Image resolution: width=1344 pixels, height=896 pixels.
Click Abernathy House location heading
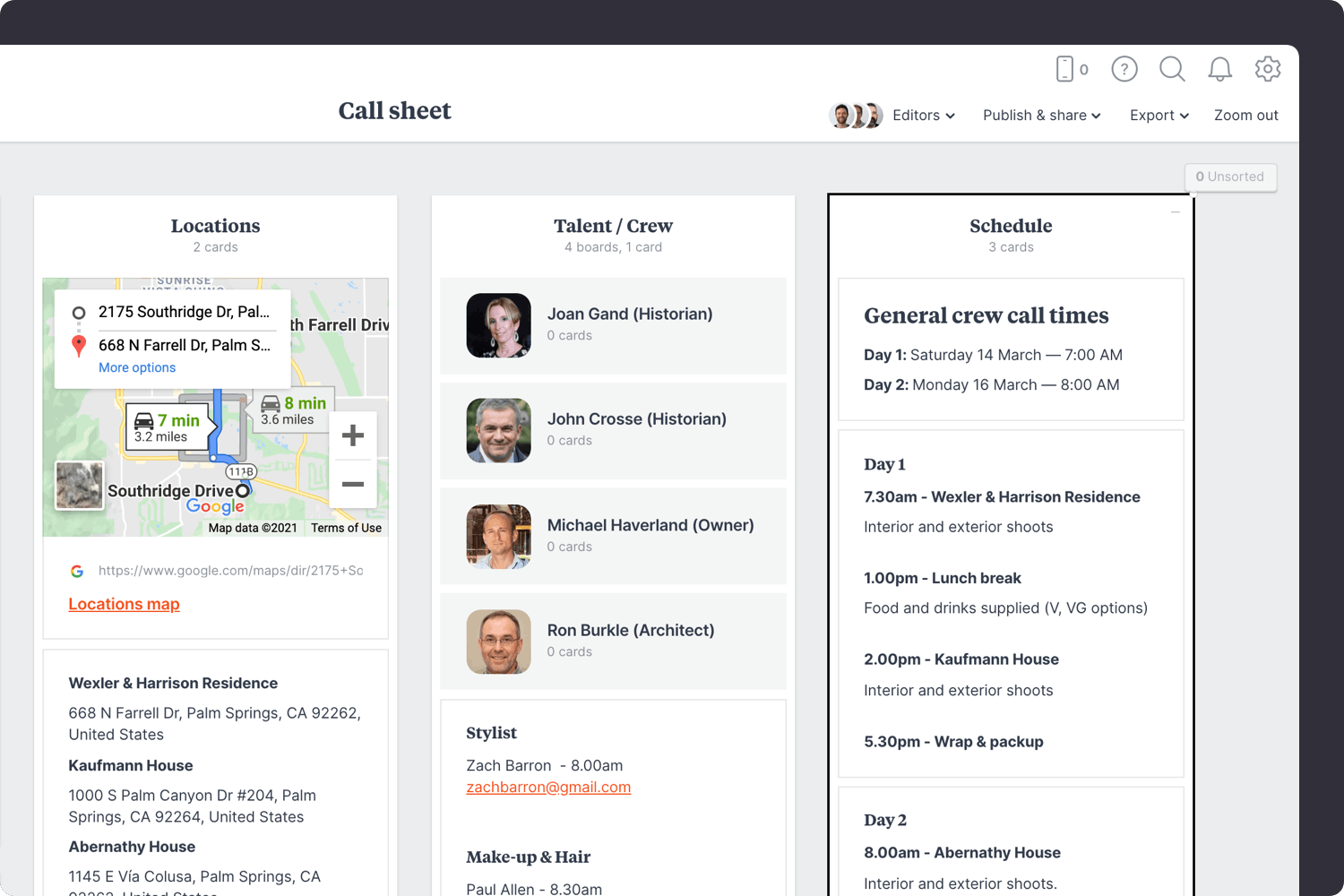pos(132,847)
